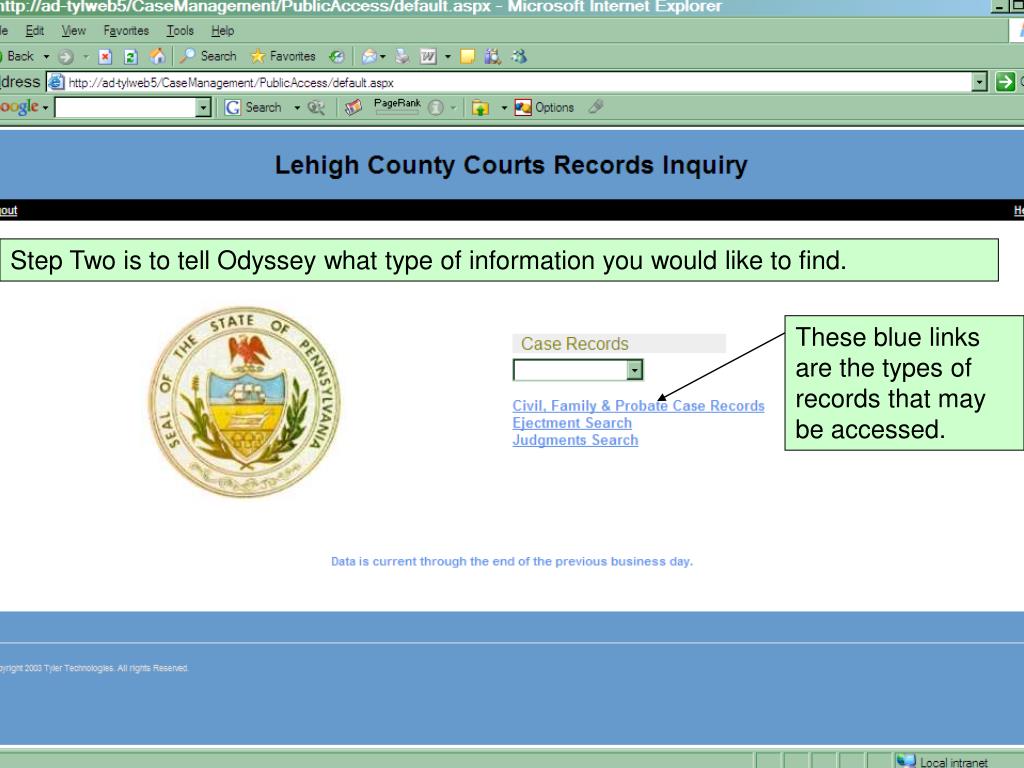Click the Messenger icon in toolbar
The height and width of the screenshot is (768, 1024).
tap(519, 57)
